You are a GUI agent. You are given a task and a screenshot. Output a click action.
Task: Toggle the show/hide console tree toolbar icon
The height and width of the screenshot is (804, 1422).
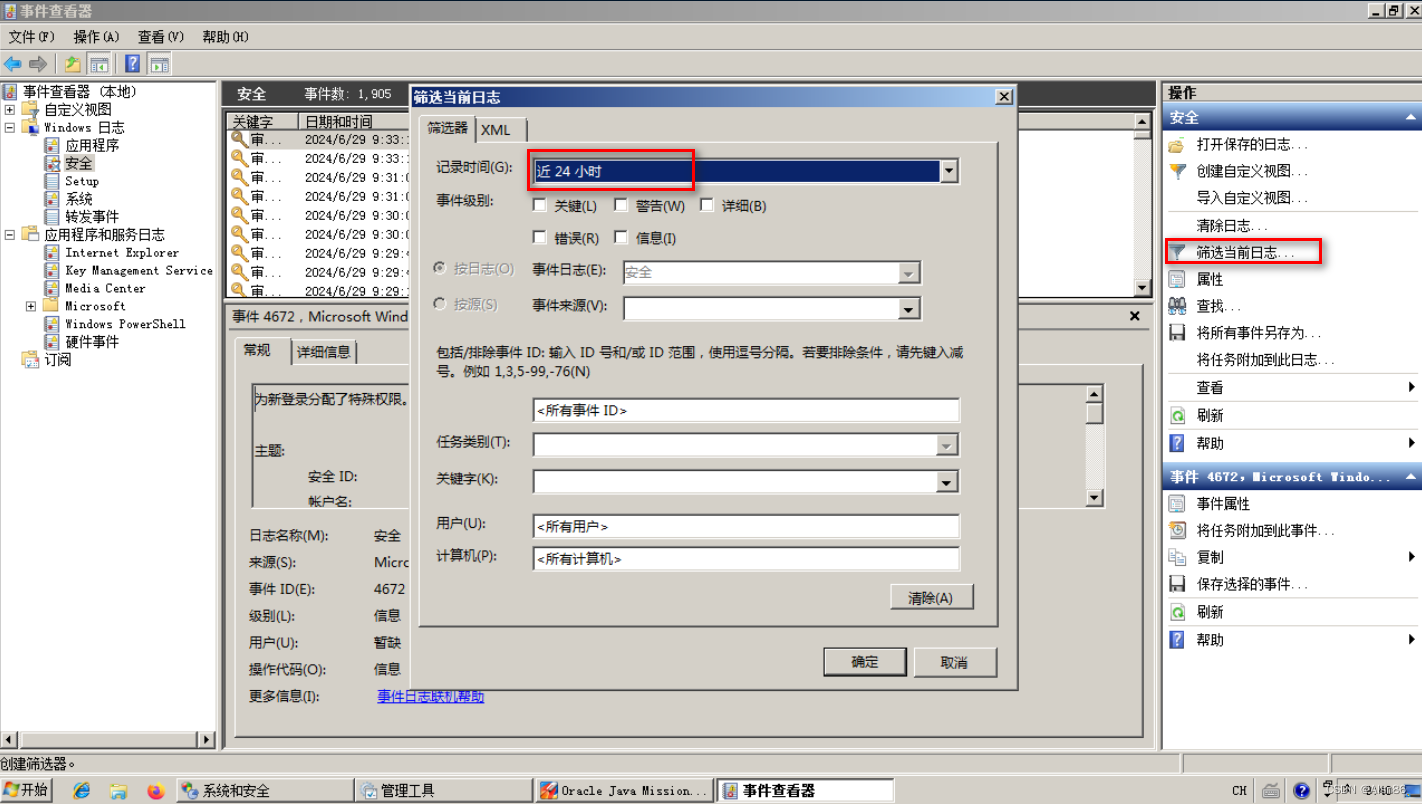tap(99, 64)
